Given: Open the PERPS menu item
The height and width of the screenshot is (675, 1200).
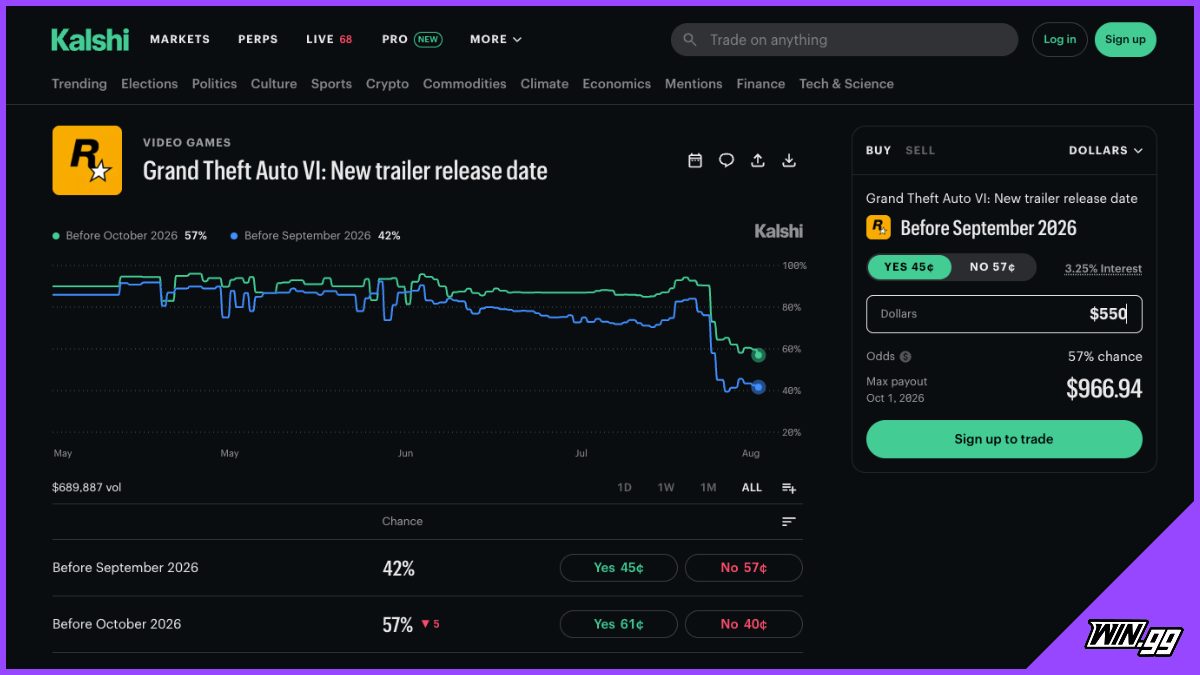Looking at the screenshot, I should tap(258, 40).
